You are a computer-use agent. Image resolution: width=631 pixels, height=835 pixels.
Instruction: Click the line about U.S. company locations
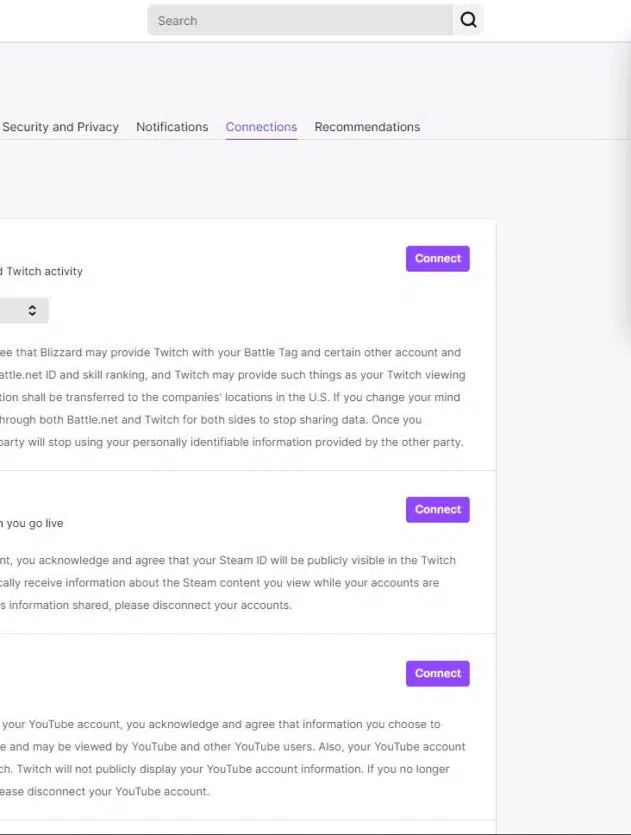click(230, 397)
